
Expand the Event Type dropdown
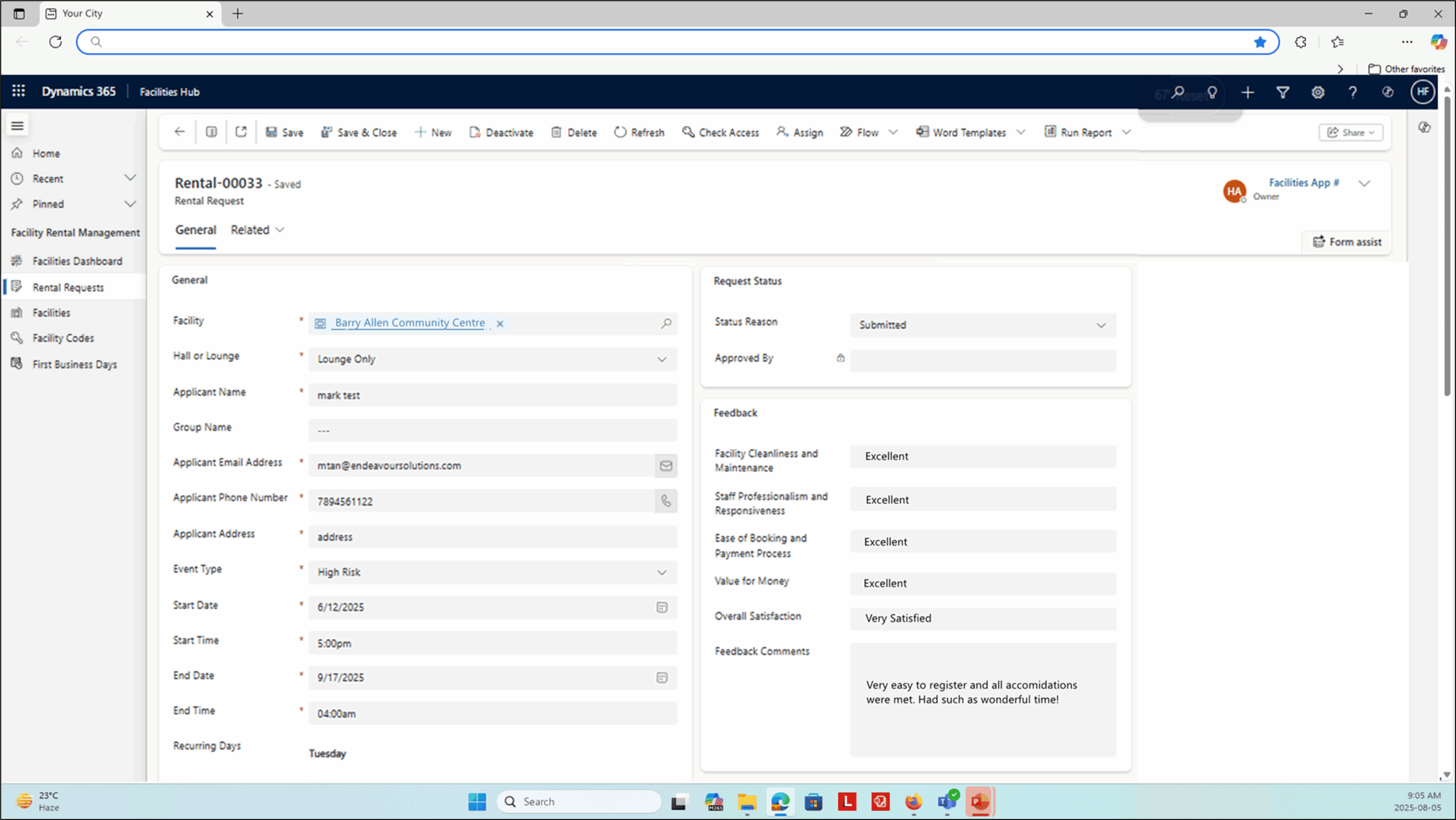pyautogui.click(x=661, y=573)
